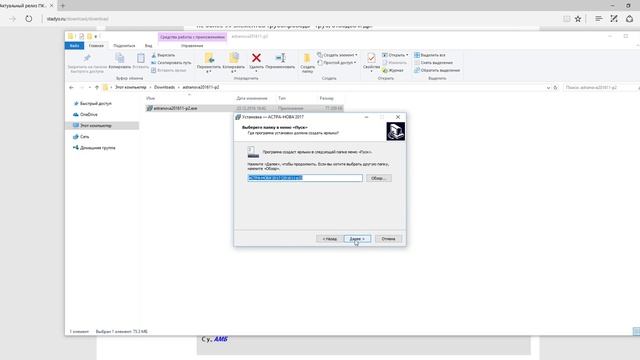Click the Вставить ribbon icon

click(x=141, y=60)
